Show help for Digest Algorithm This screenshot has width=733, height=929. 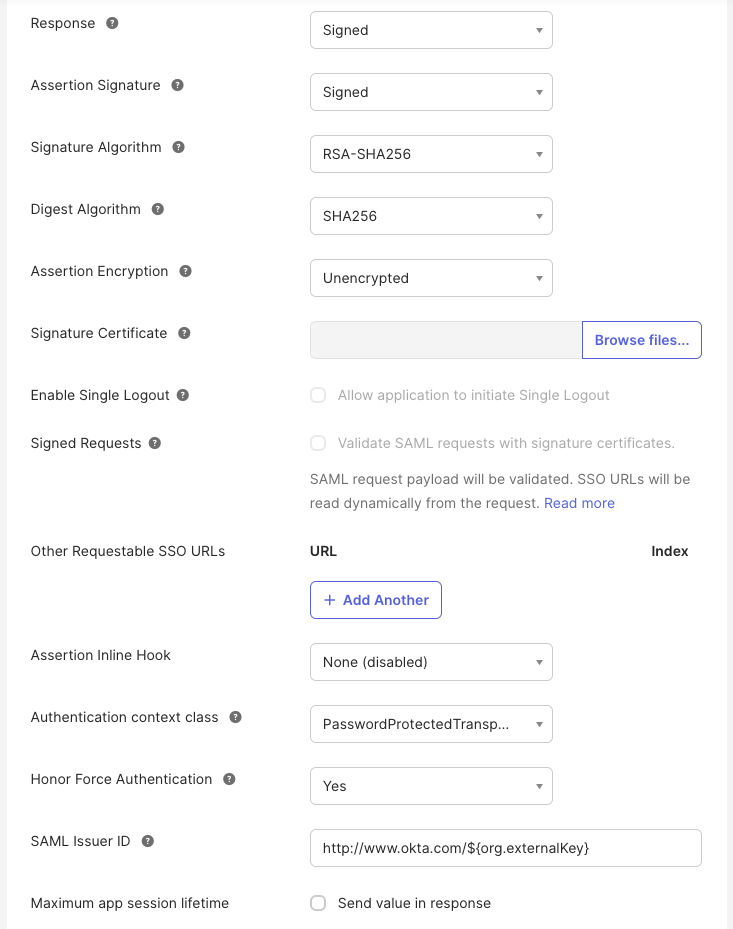click(158, 209)
